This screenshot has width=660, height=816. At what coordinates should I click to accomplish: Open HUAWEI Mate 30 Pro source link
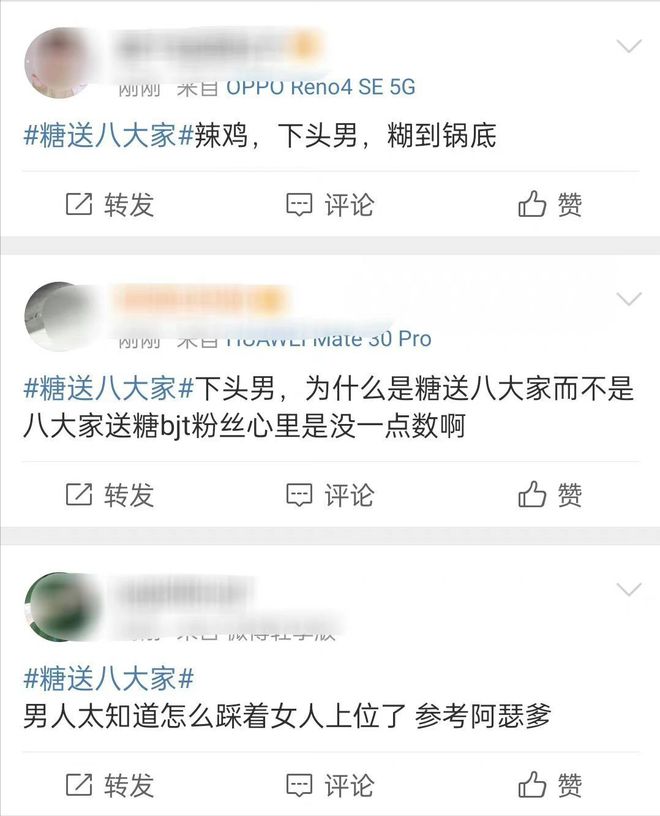click(329, 339)
